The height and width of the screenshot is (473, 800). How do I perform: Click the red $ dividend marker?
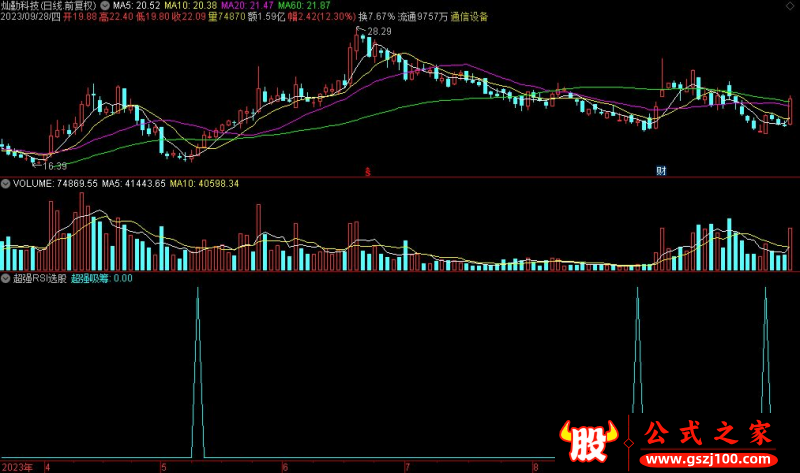pyautogui.click(x=367, y=172)
